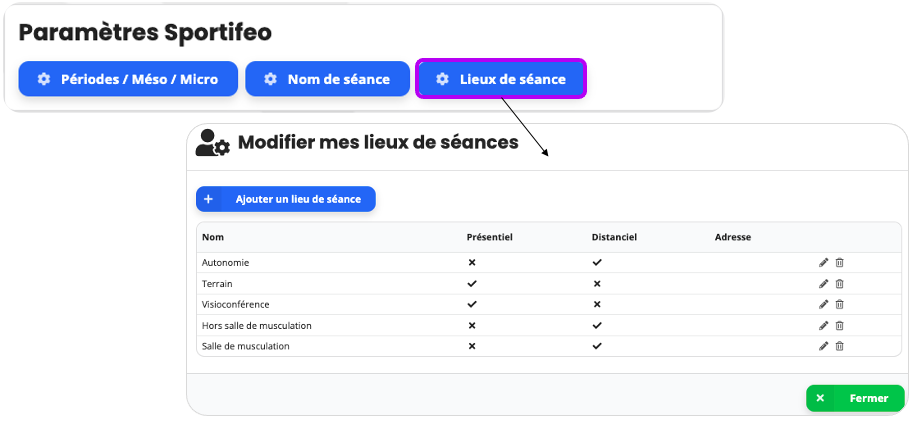Select the Visioconférence name cell
913x421 pixels.
click(x=236, y=305)
